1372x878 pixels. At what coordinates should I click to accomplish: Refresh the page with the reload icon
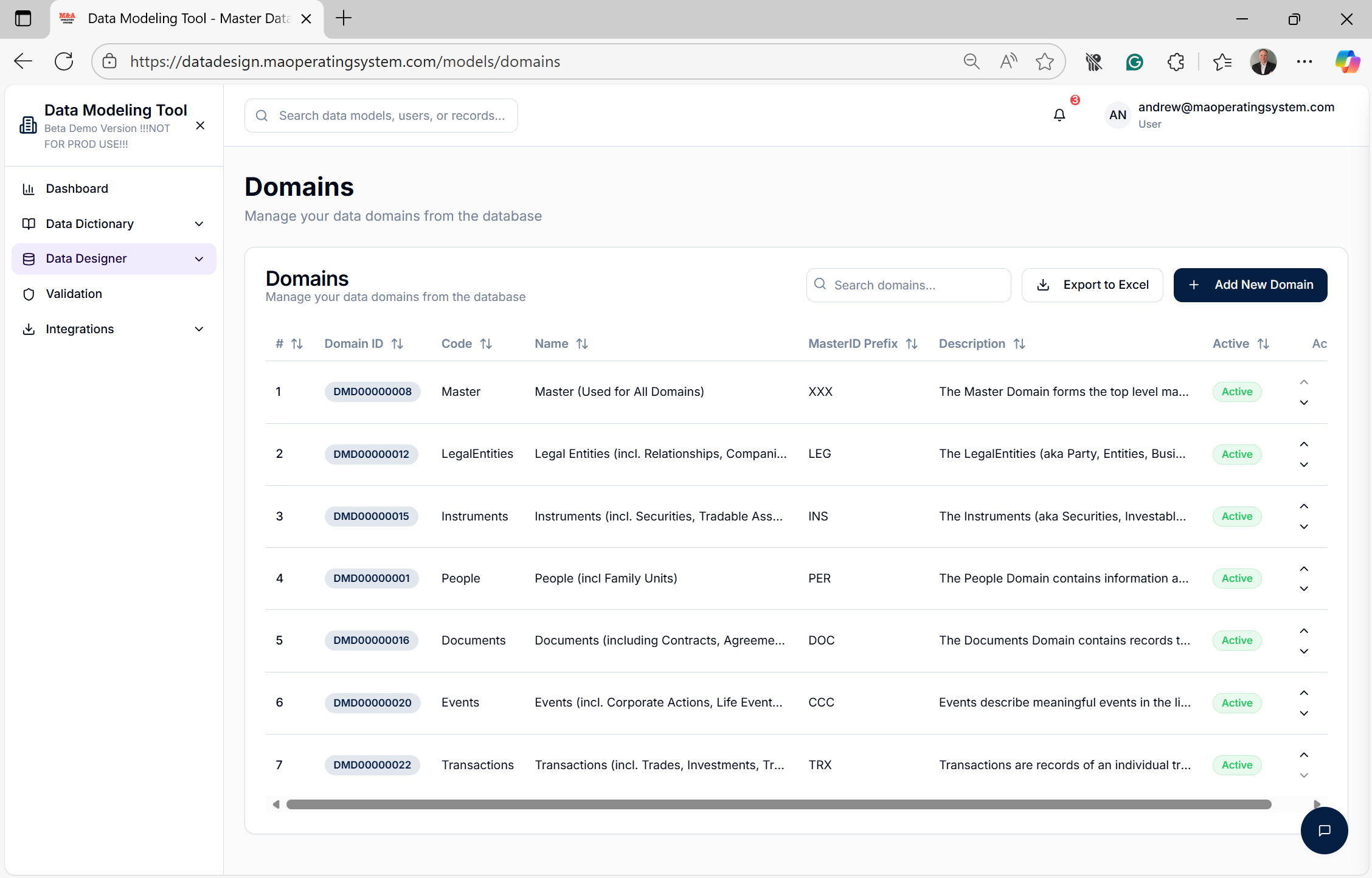(x=64, y=61)
